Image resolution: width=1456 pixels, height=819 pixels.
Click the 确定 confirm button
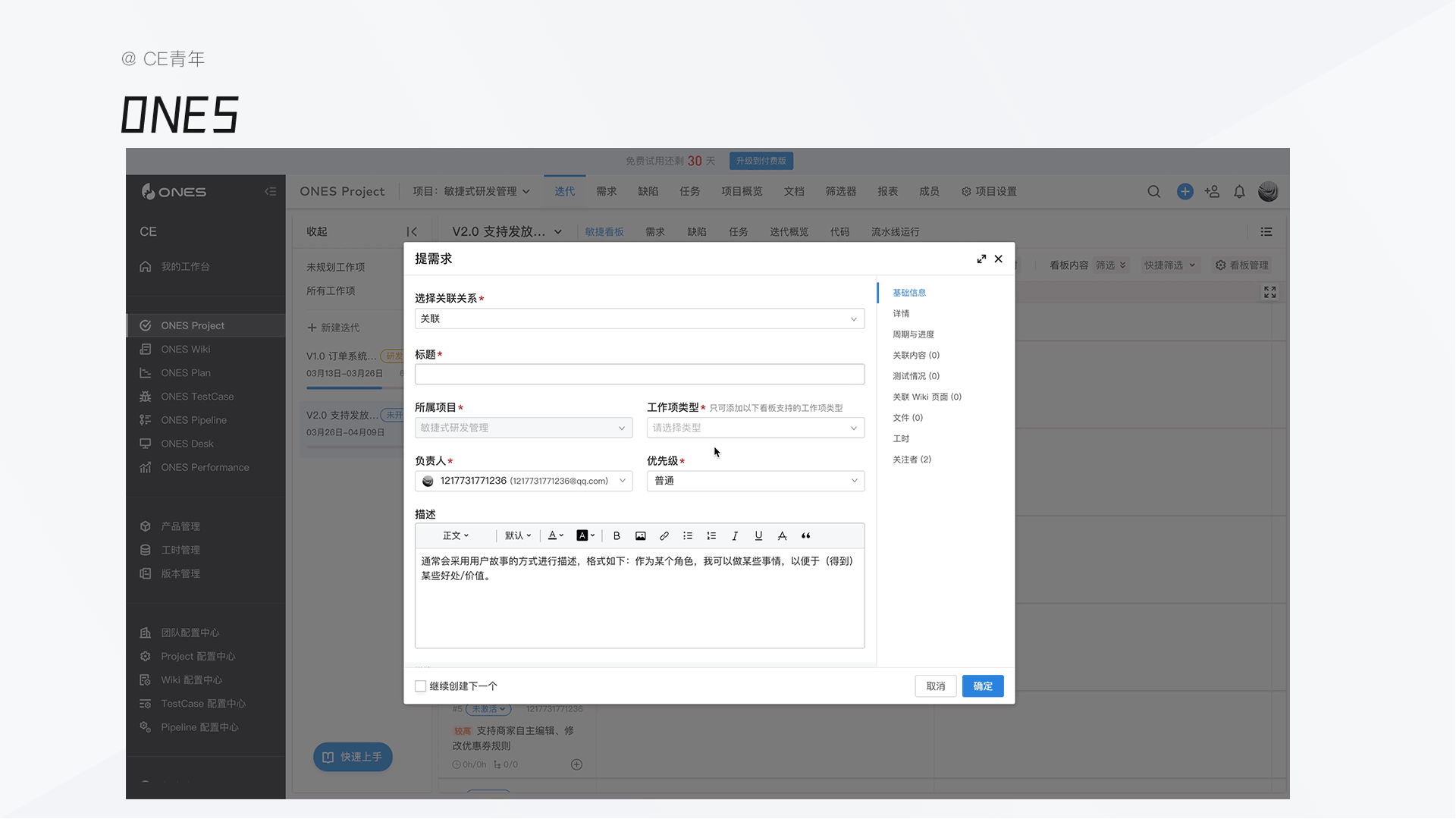(x=982, y=686)
